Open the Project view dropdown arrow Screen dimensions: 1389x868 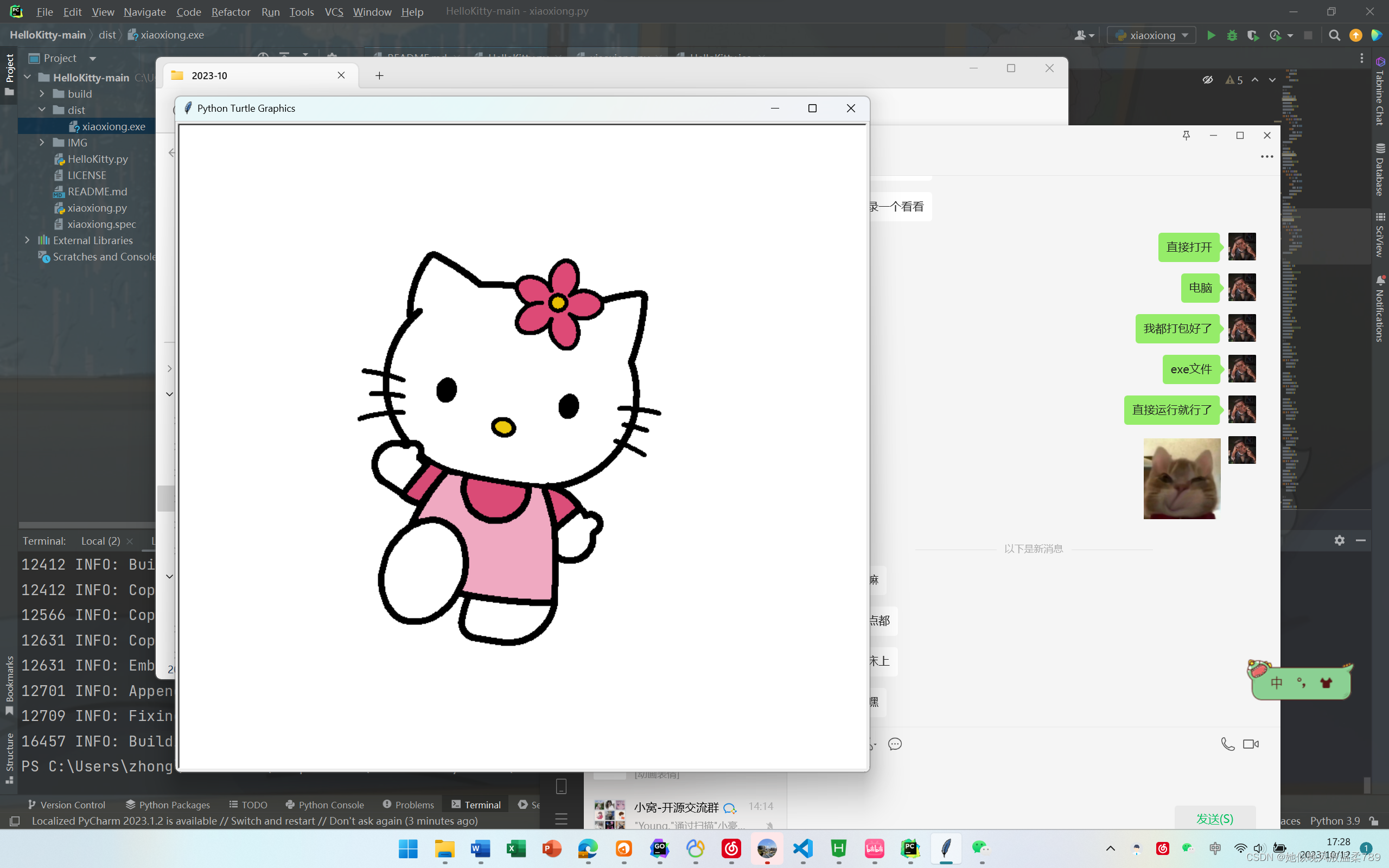92,59
